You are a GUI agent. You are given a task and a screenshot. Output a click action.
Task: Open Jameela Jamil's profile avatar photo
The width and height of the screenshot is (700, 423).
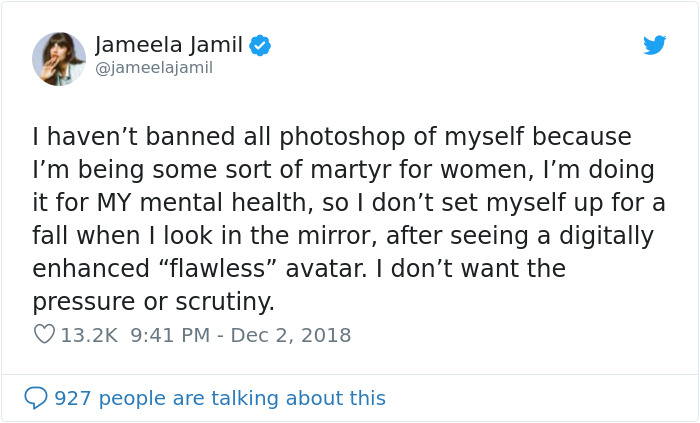58,58
